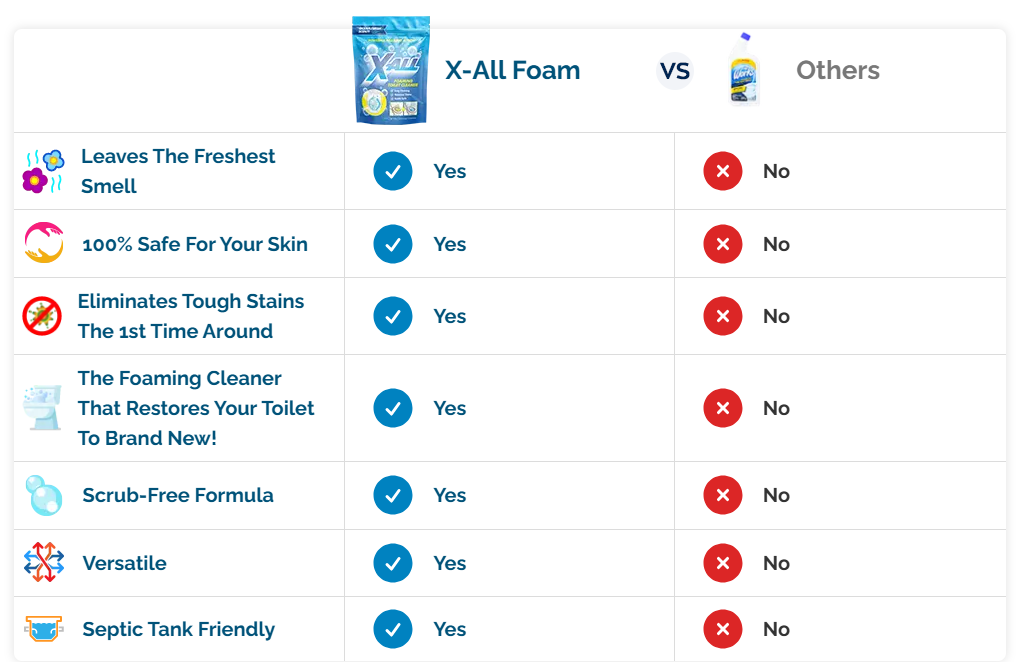
Task: Click the septic tank icon
Action: click(44, 629)
